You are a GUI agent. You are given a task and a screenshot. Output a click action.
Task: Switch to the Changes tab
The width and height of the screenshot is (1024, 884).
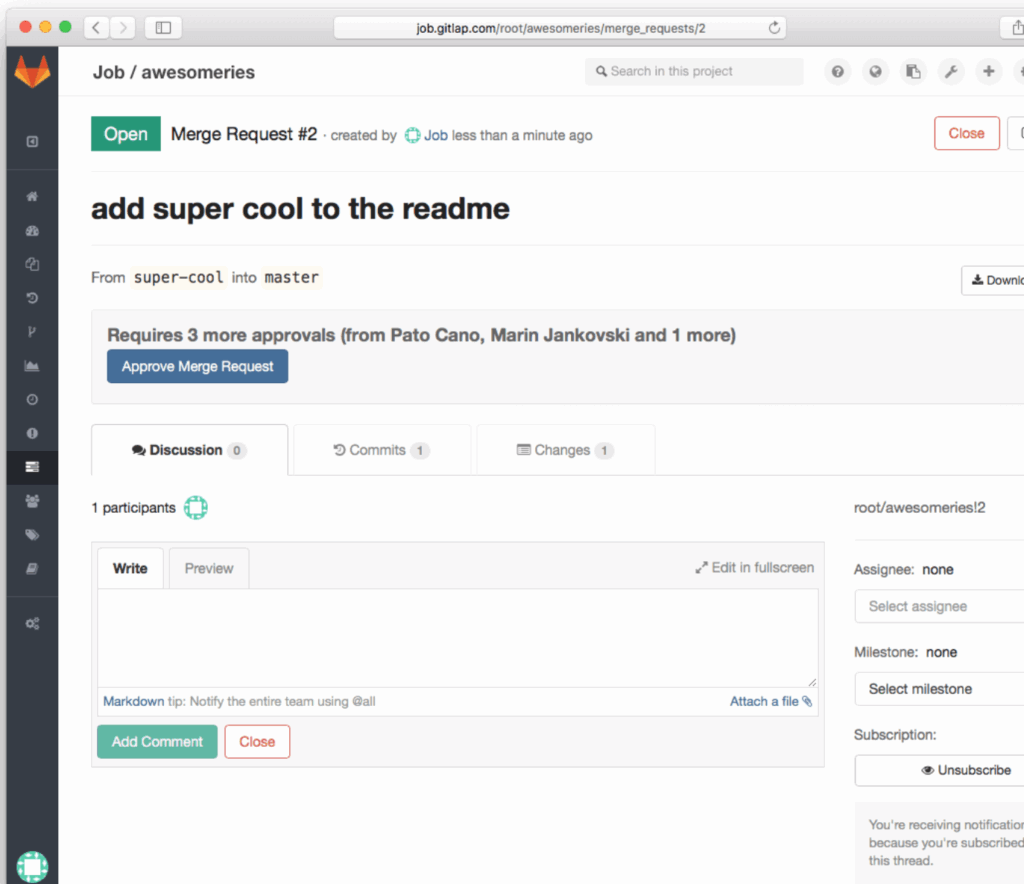(565, 450)
